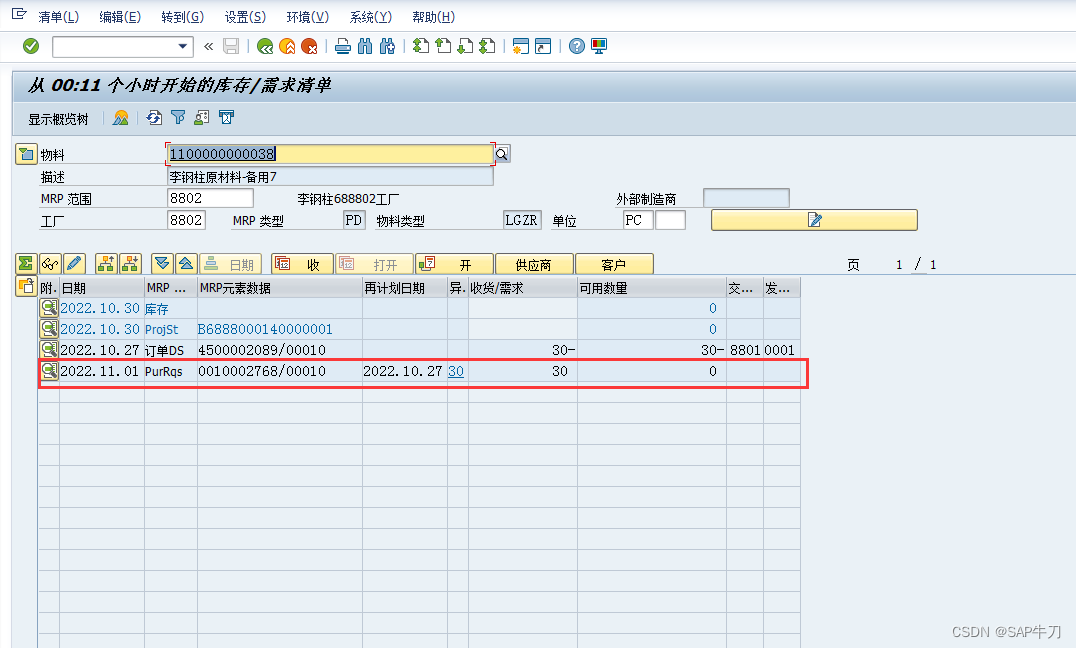Click the 工厂 plant field with 8802
1076x648 pixels.
click(x=187, y=220)
